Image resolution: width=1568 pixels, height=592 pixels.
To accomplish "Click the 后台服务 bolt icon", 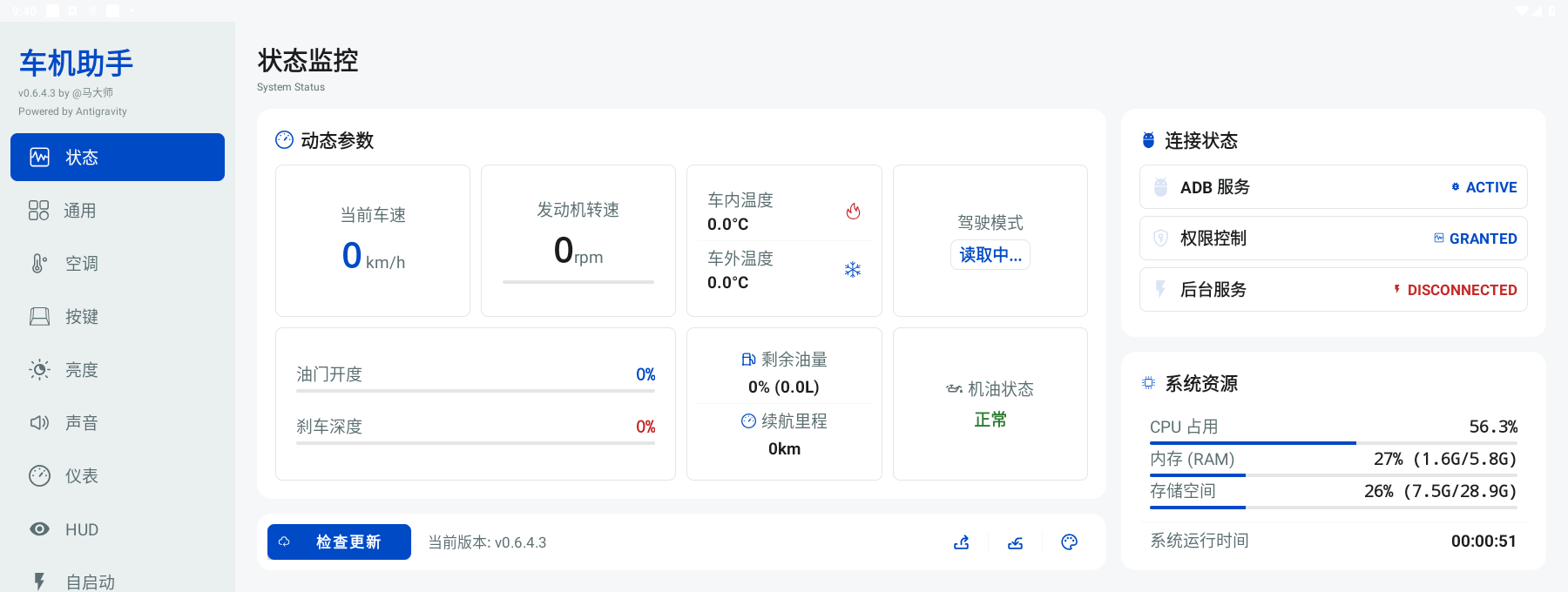I will [1160, 289].
